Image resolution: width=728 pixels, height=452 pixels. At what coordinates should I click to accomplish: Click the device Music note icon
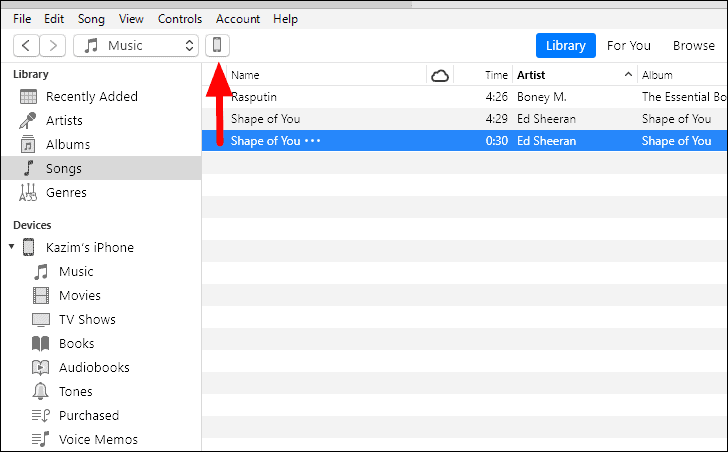point(41,271)
